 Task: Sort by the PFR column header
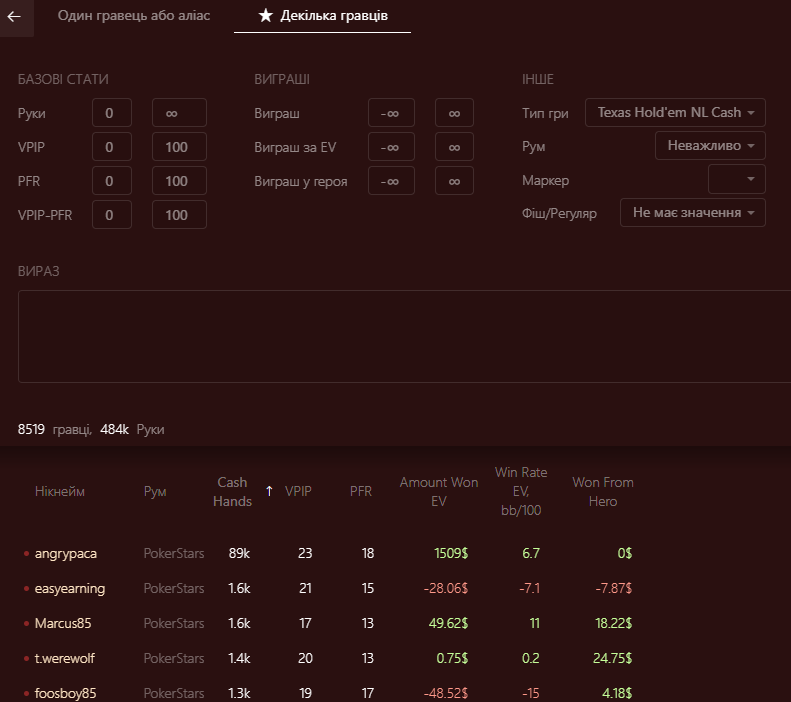coord(361,491)
